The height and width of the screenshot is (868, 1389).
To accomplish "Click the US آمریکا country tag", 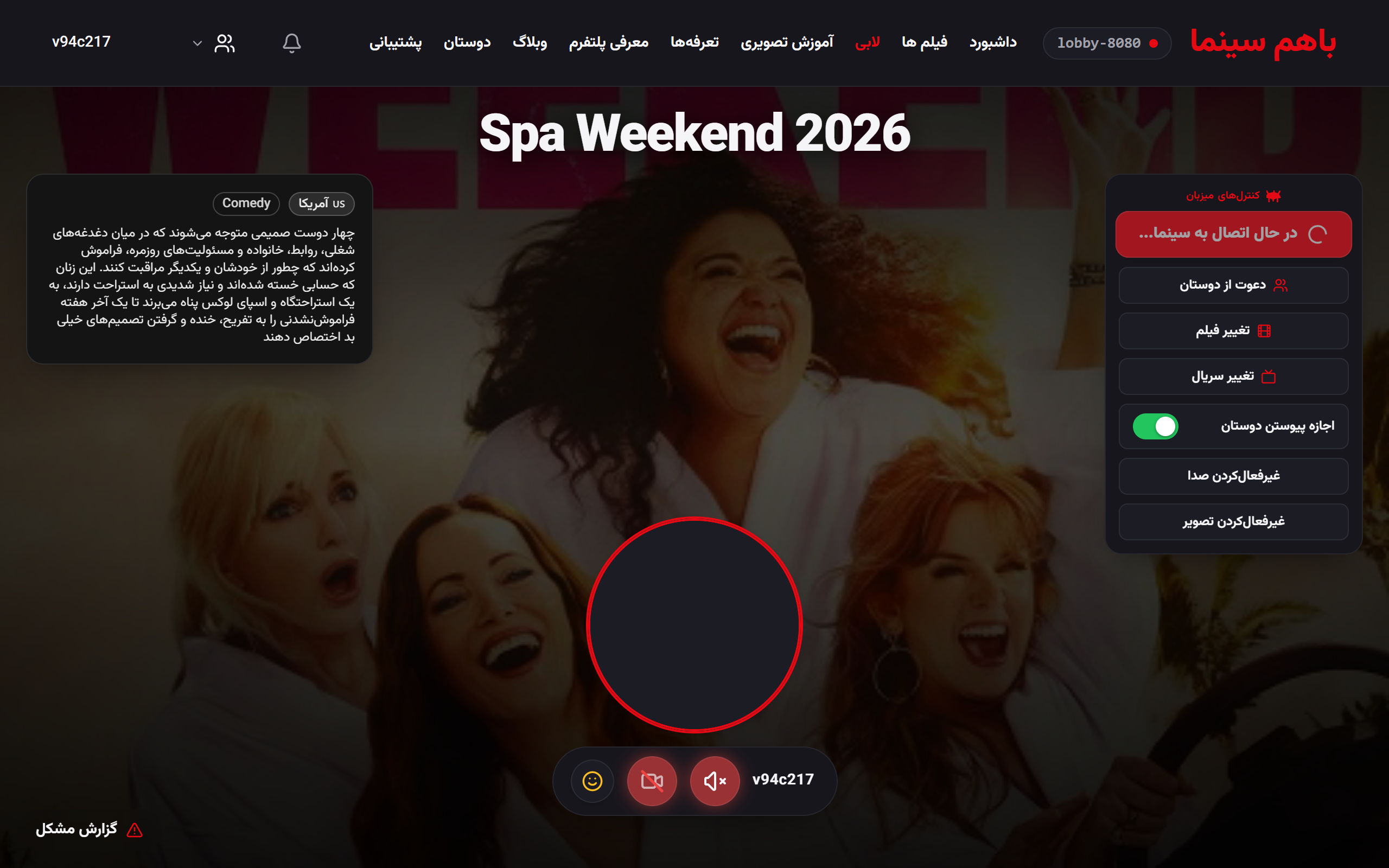I will point(321,203).
